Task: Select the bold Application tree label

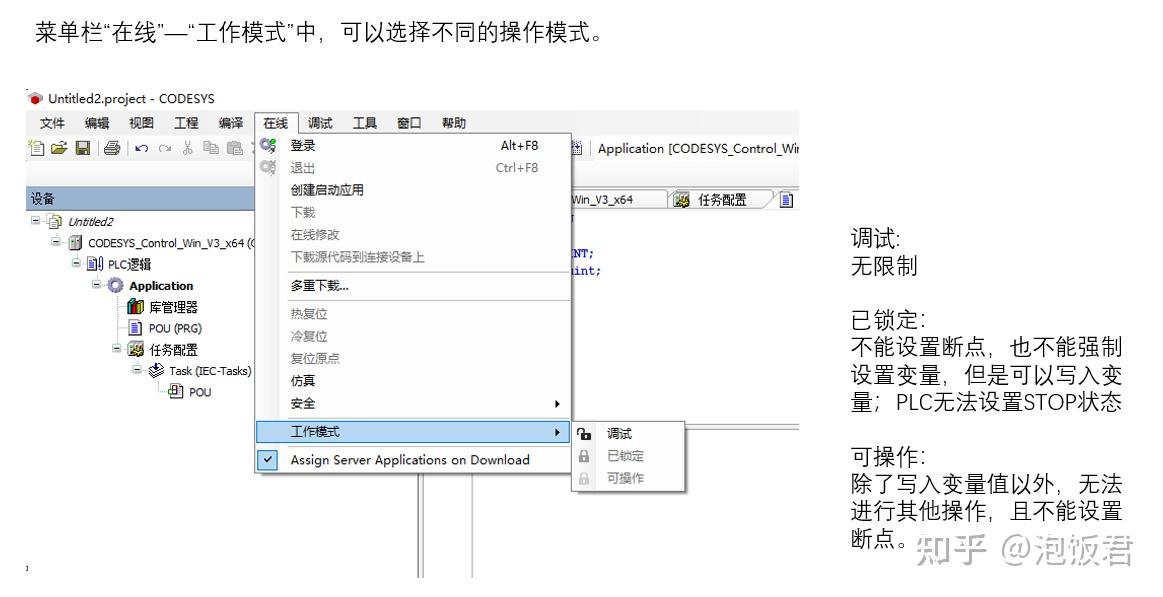Action: [161, 286]
